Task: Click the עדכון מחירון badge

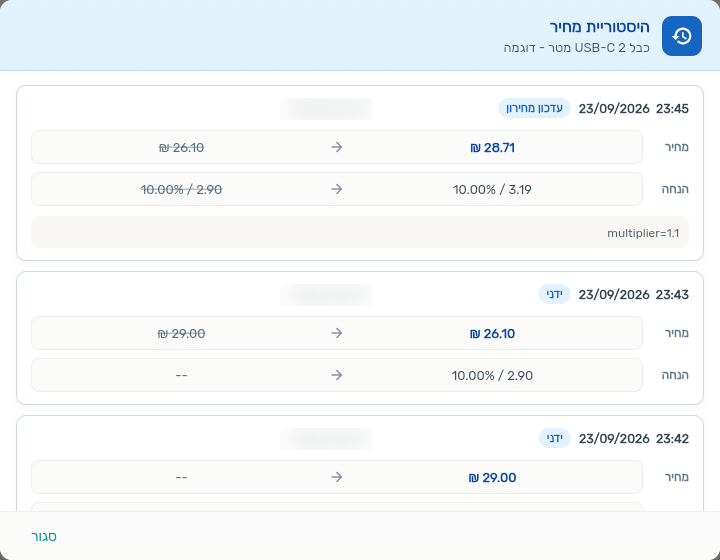Action: click(534, 108)
